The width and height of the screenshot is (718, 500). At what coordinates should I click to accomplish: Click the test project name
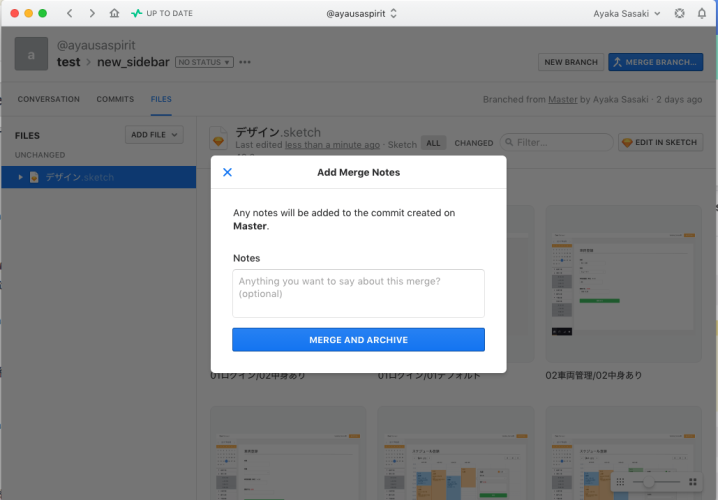point(68,62)
